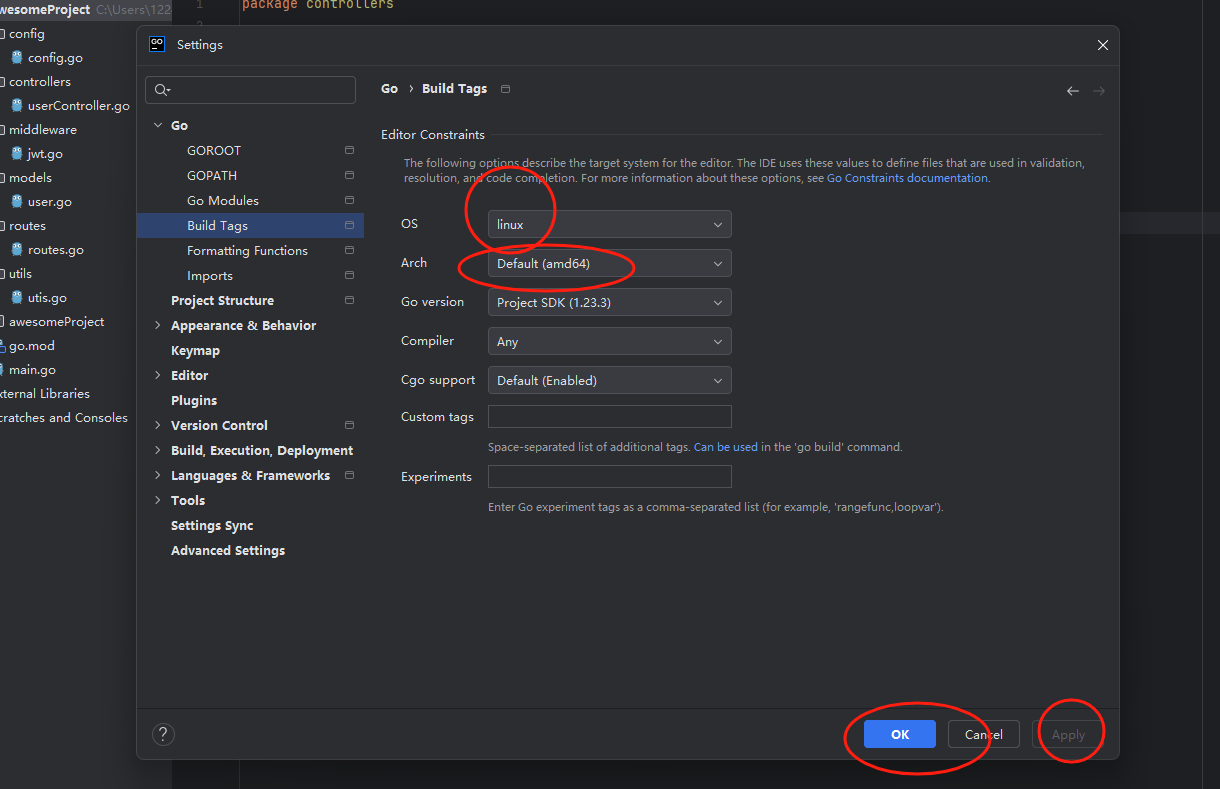Select Go Modules in settings tree
1220x789 pixels.
223,201
